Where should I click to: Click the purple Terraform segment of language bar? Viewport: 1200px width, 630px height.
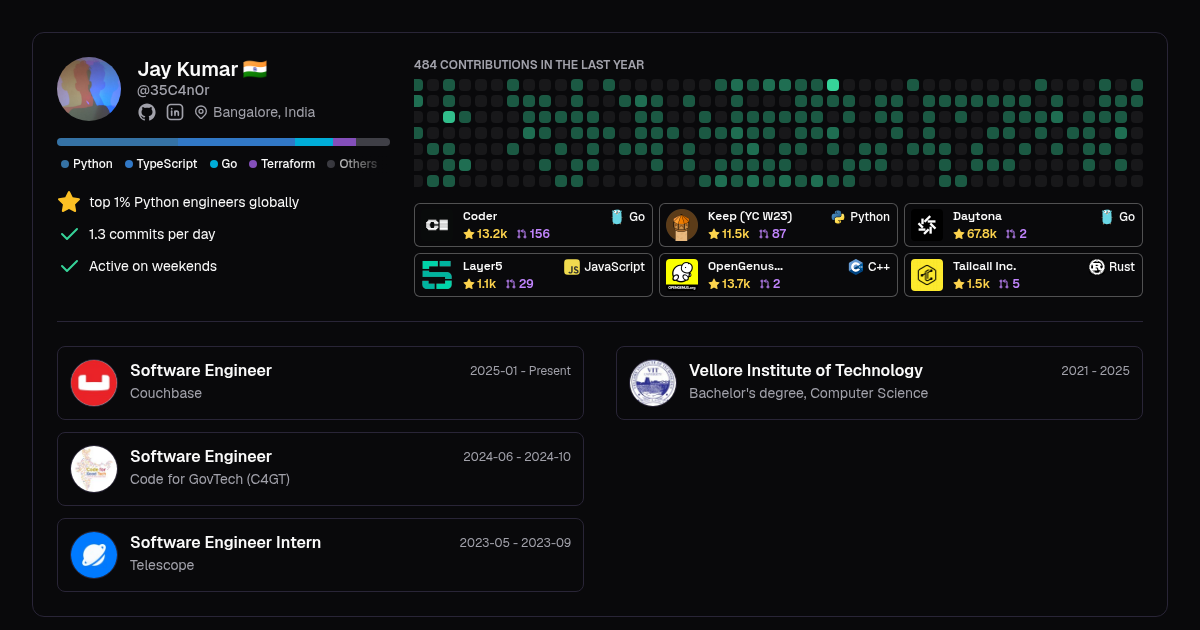(345, 142)
